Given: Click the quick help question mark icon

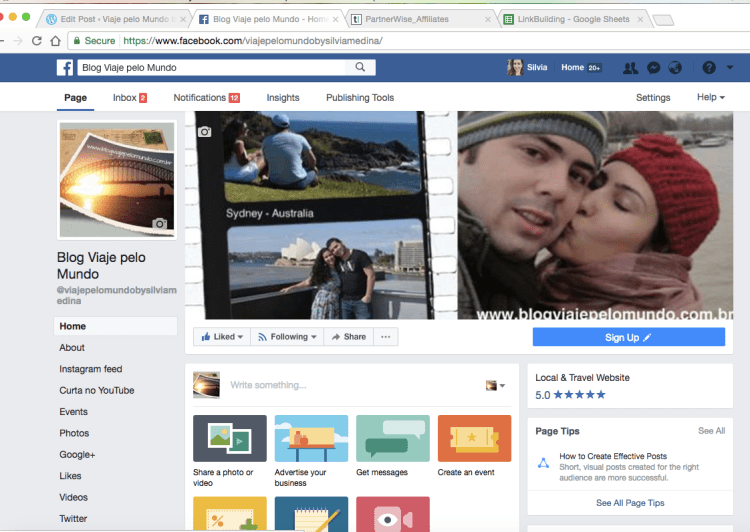Looking at the screenshot, I should coord(709,68).
